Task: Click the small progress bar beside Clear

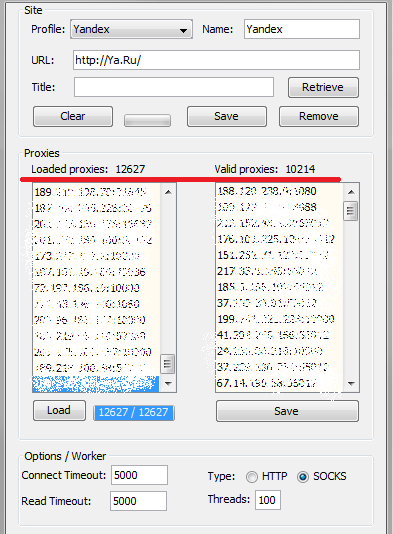Action: pyautogui.click(x=147, y=120)
